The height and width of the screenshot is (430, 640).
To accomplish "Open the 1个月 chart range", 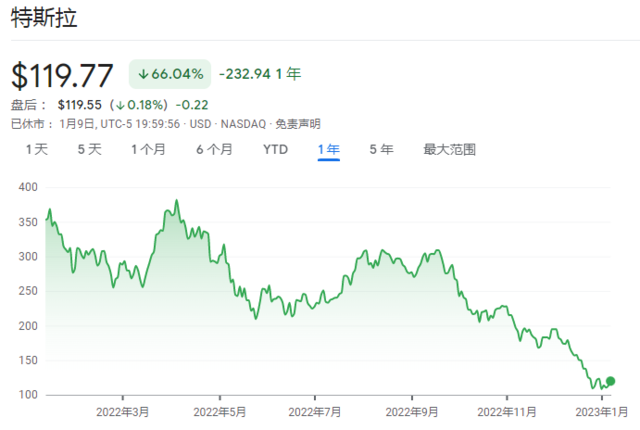I will pos(148,149).
